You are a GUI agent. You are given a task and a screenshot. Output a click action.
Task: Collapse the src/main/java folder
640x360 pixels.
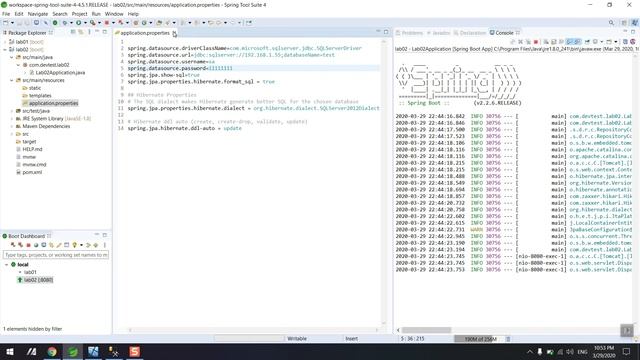12,58
